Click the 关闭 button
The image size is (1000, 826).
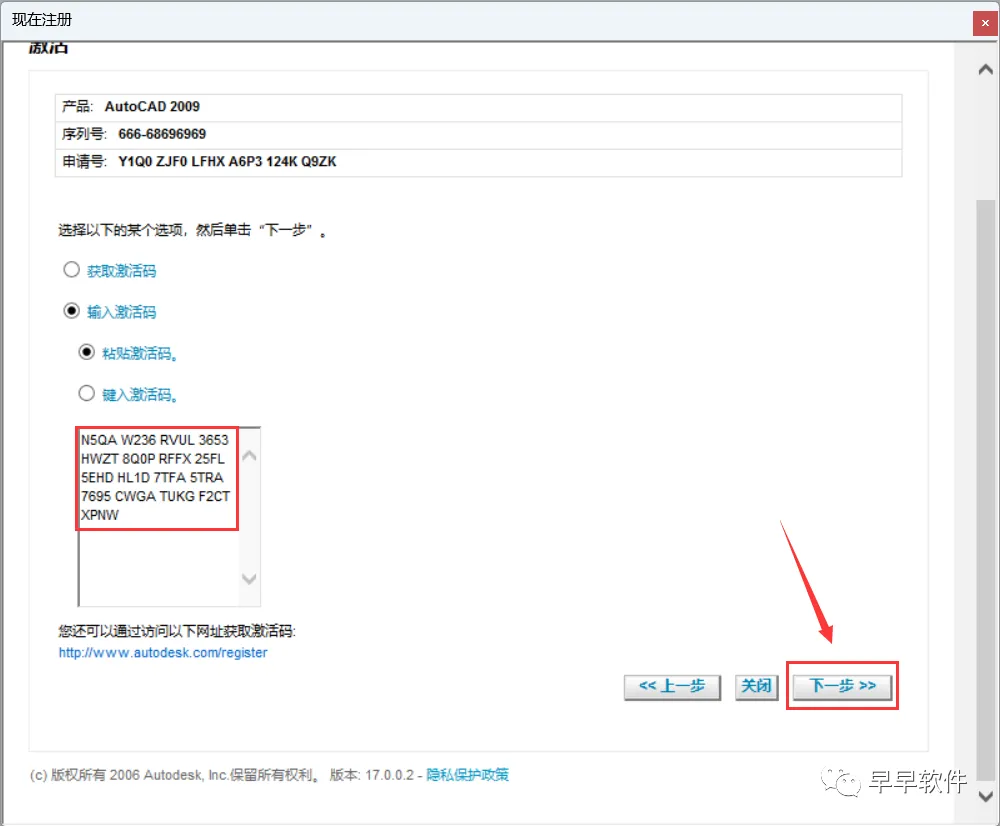(x=756, y=687)
